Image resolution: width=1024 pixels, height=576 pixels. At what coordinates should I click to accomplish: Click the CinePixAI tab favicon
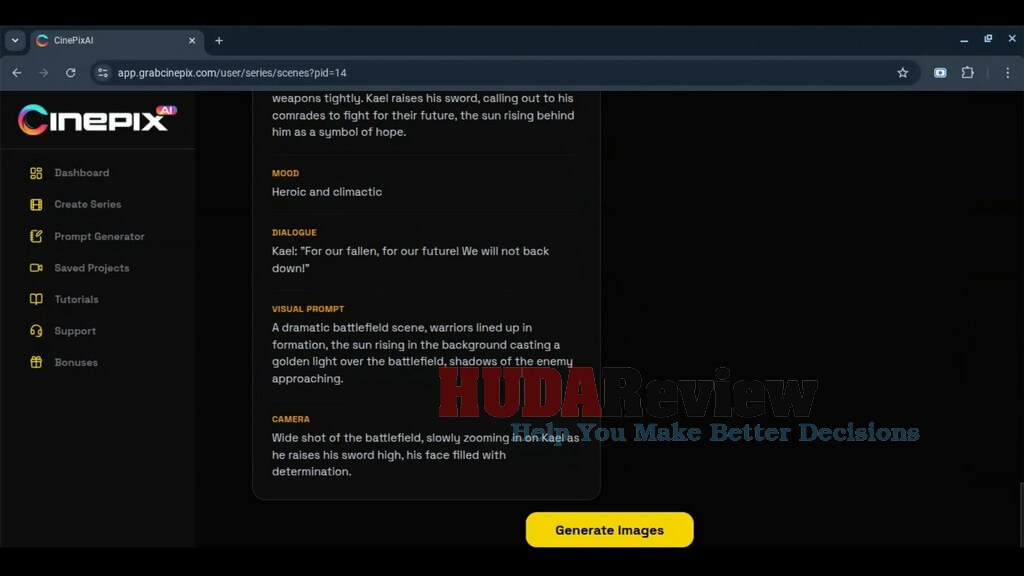(x=42, y=40)
